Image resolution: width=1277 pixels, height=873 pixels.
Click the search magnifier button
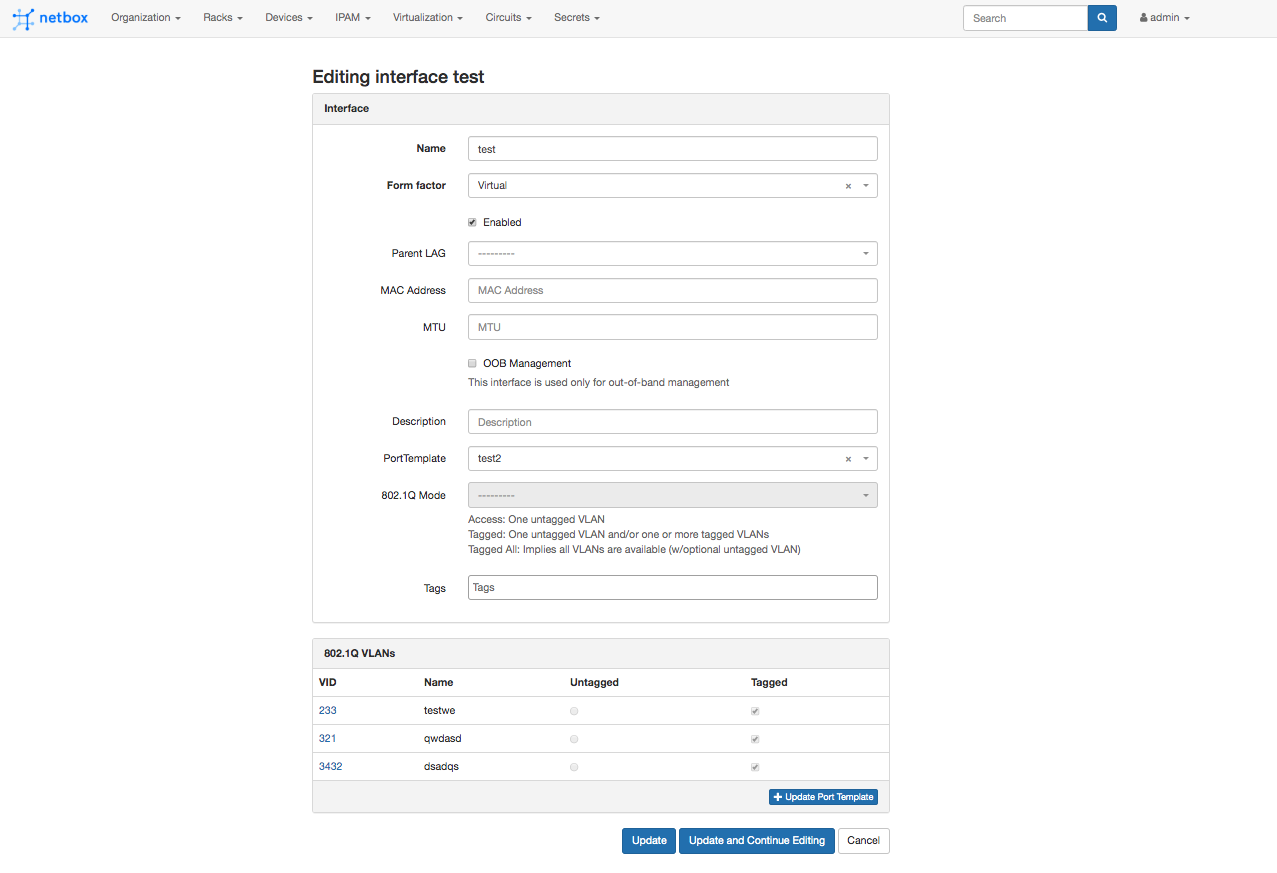tap(1102, 18)
